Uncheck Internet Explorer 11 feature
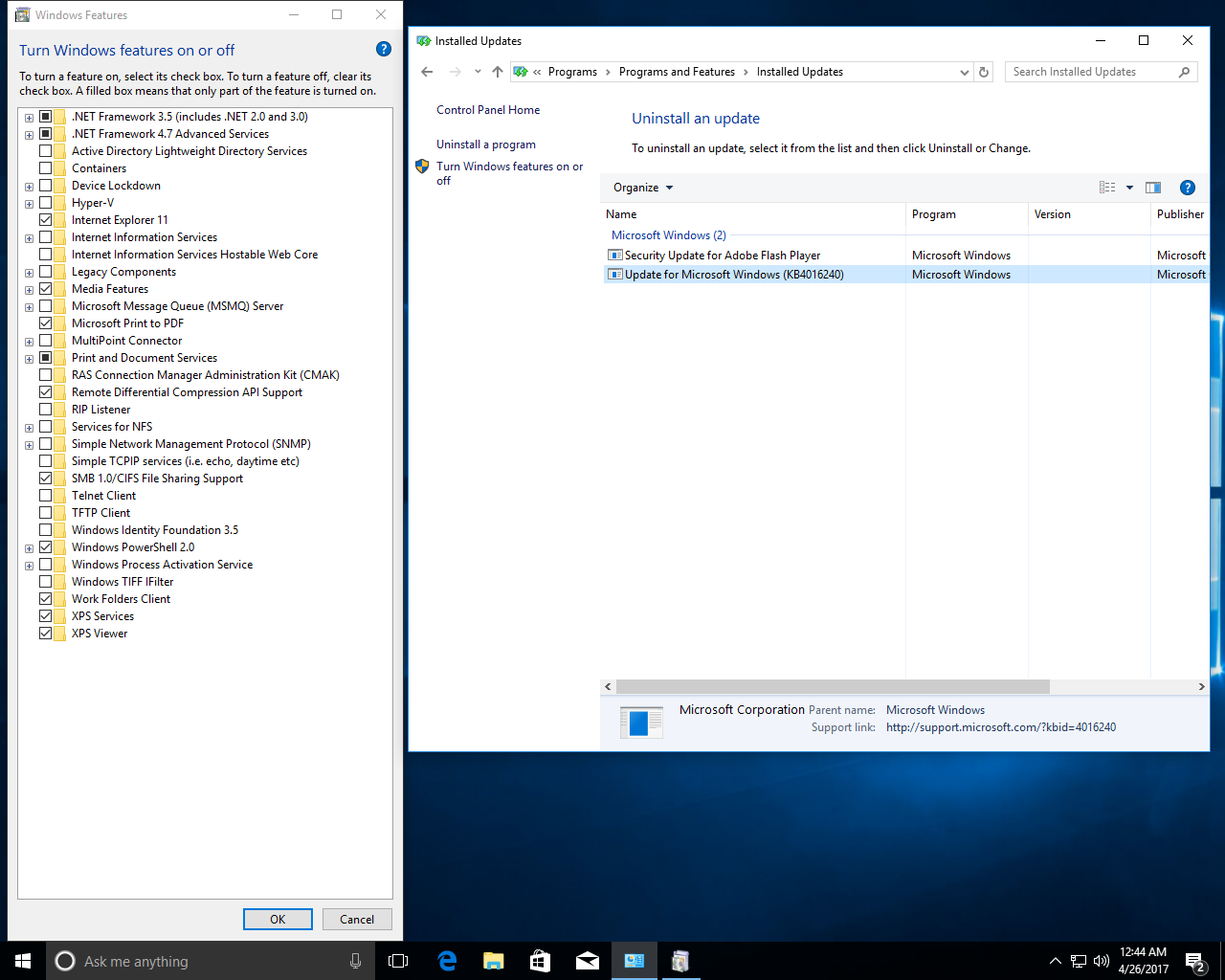This screenshot has width=1225, height=980. [45, 220]
